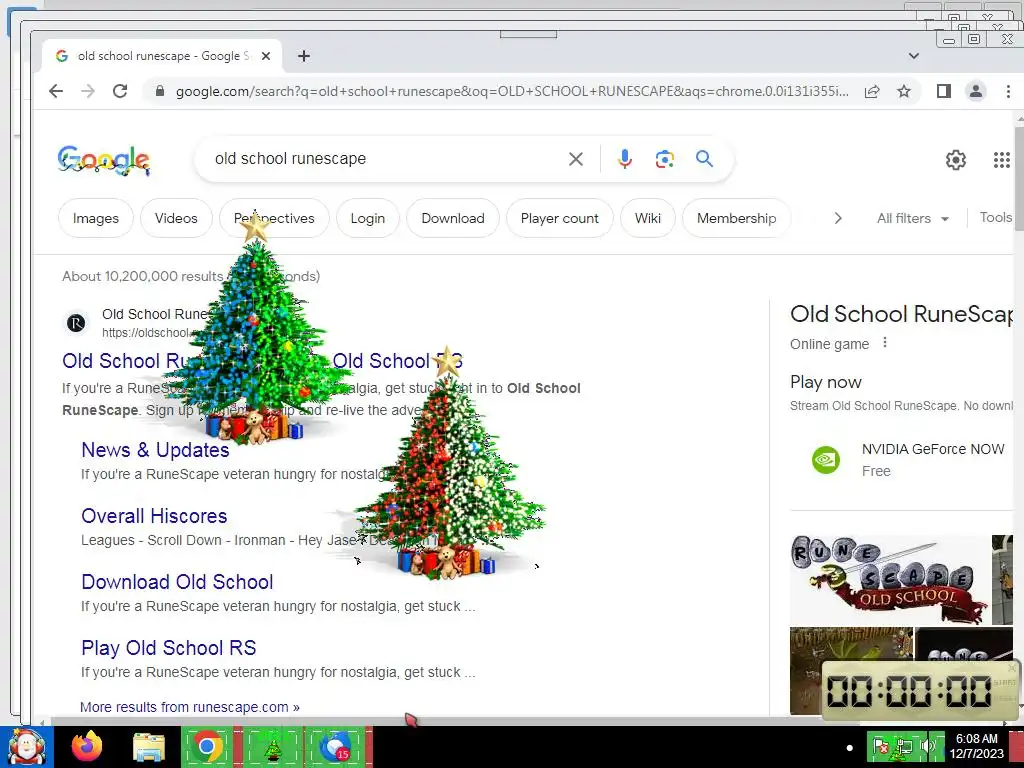1024x768 pixels.
Task: Launch Firefox from the taskbar
Action: [87, 747]
